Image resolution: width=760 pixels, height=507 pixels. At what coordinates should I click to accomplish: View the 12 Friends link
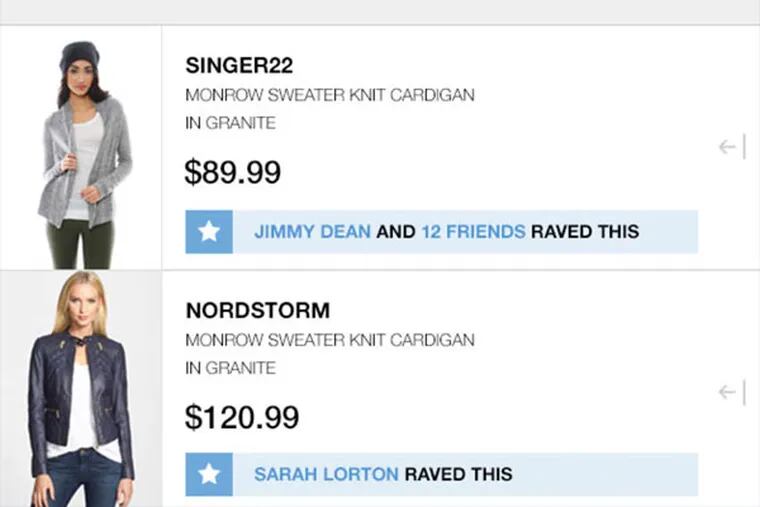point(472,232)
